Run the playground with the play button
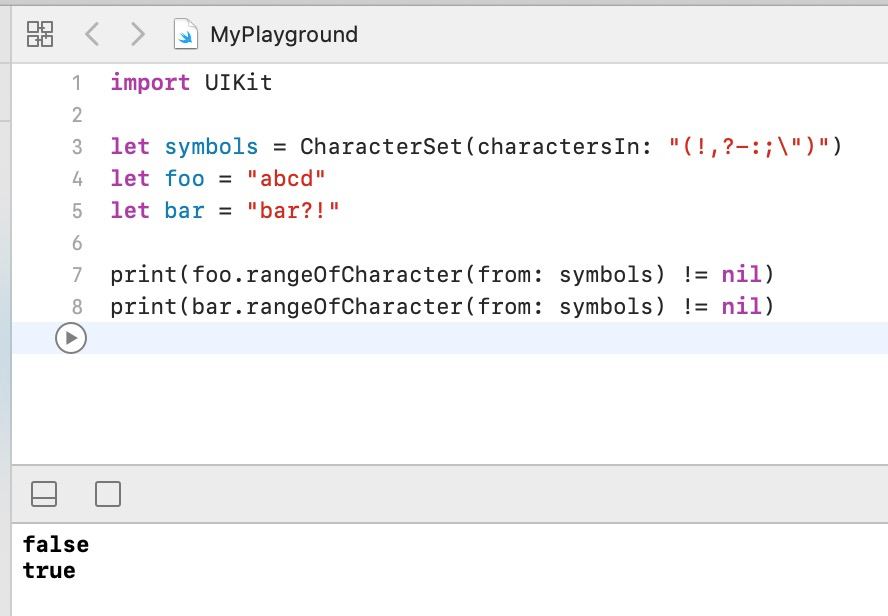Image resolution: width=888 pixels, height=616 pixels. [71, 338]
